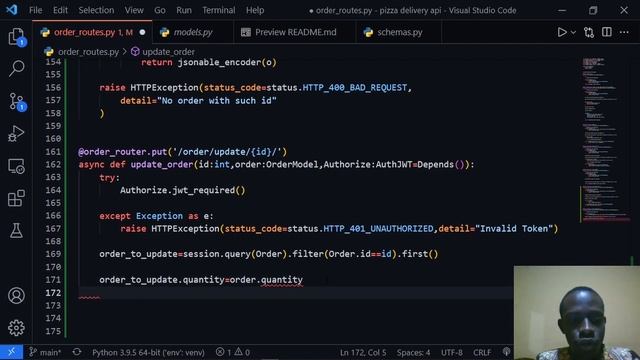Change line ending via CRLF
Screen dimensions: 640x360
pos(482,352)
